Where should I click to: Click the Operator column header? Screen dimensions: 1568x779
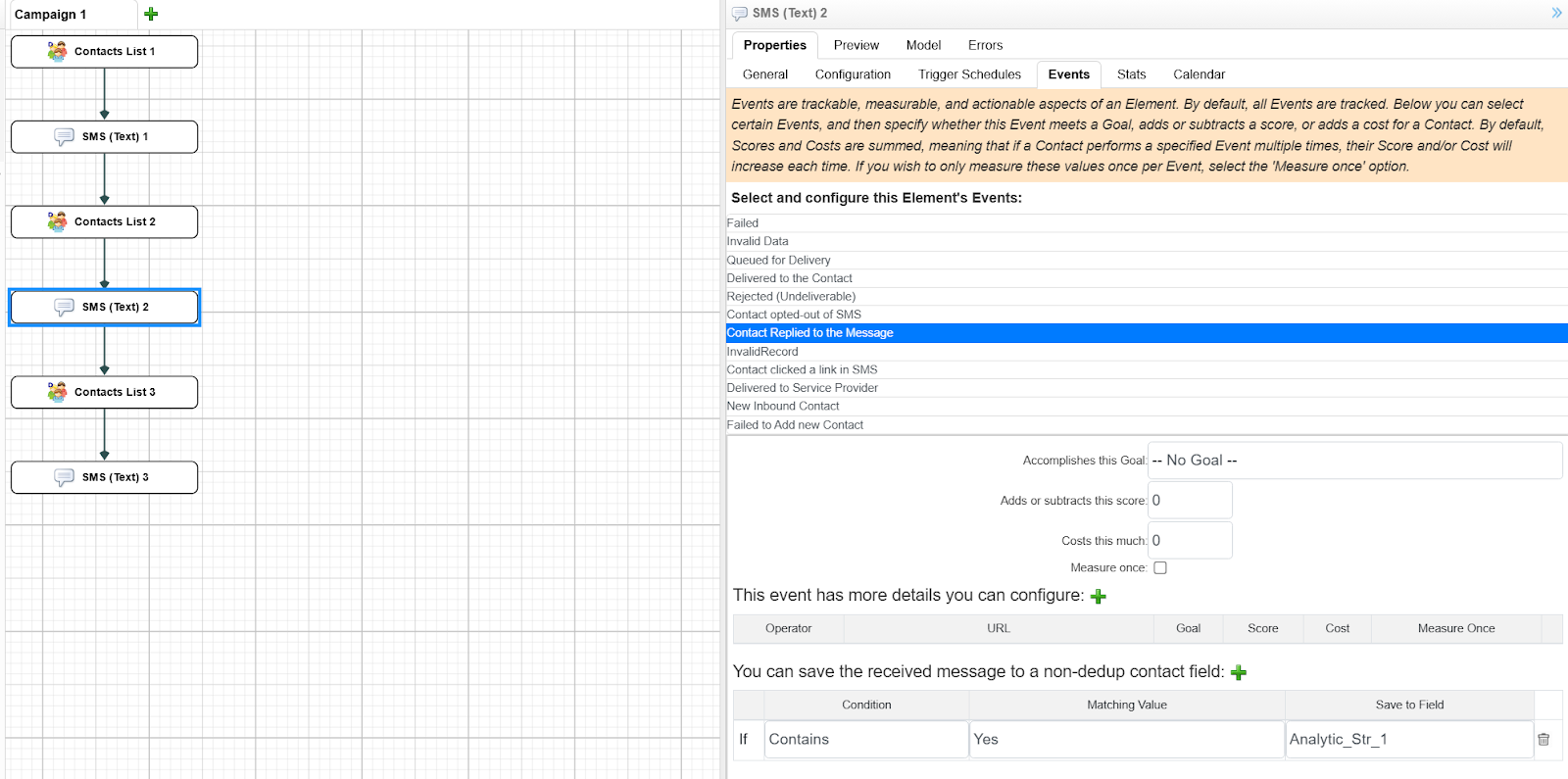coord(789,629)
